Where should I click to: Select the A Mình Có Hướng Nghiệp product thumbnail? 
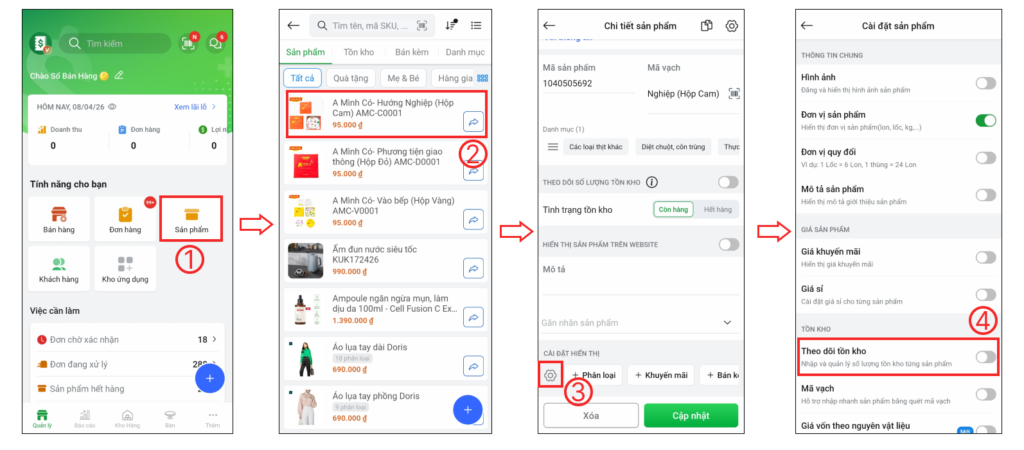[x=306, y=114]
